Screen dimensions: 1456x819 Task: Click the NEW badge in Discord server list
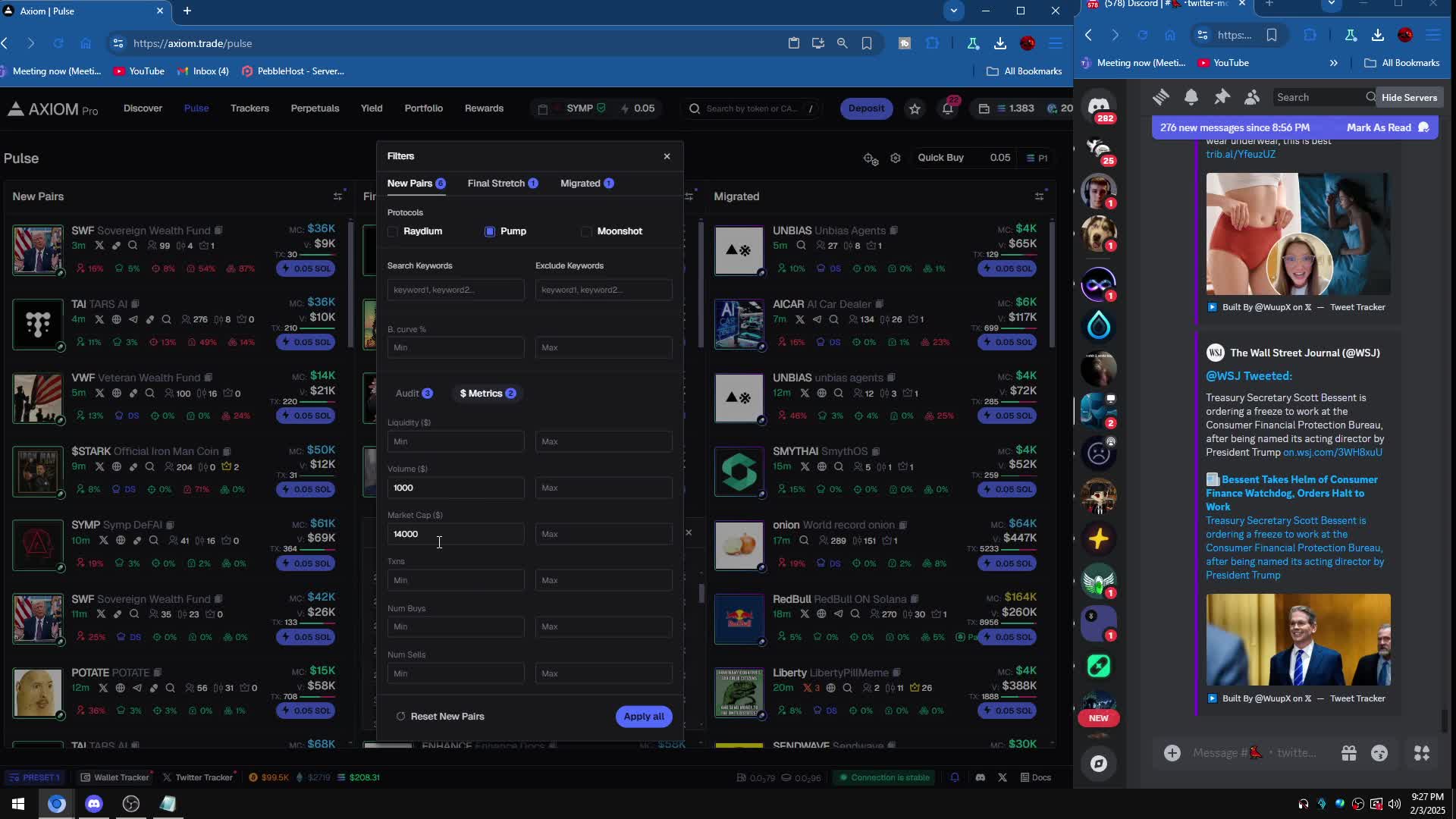1099,718
